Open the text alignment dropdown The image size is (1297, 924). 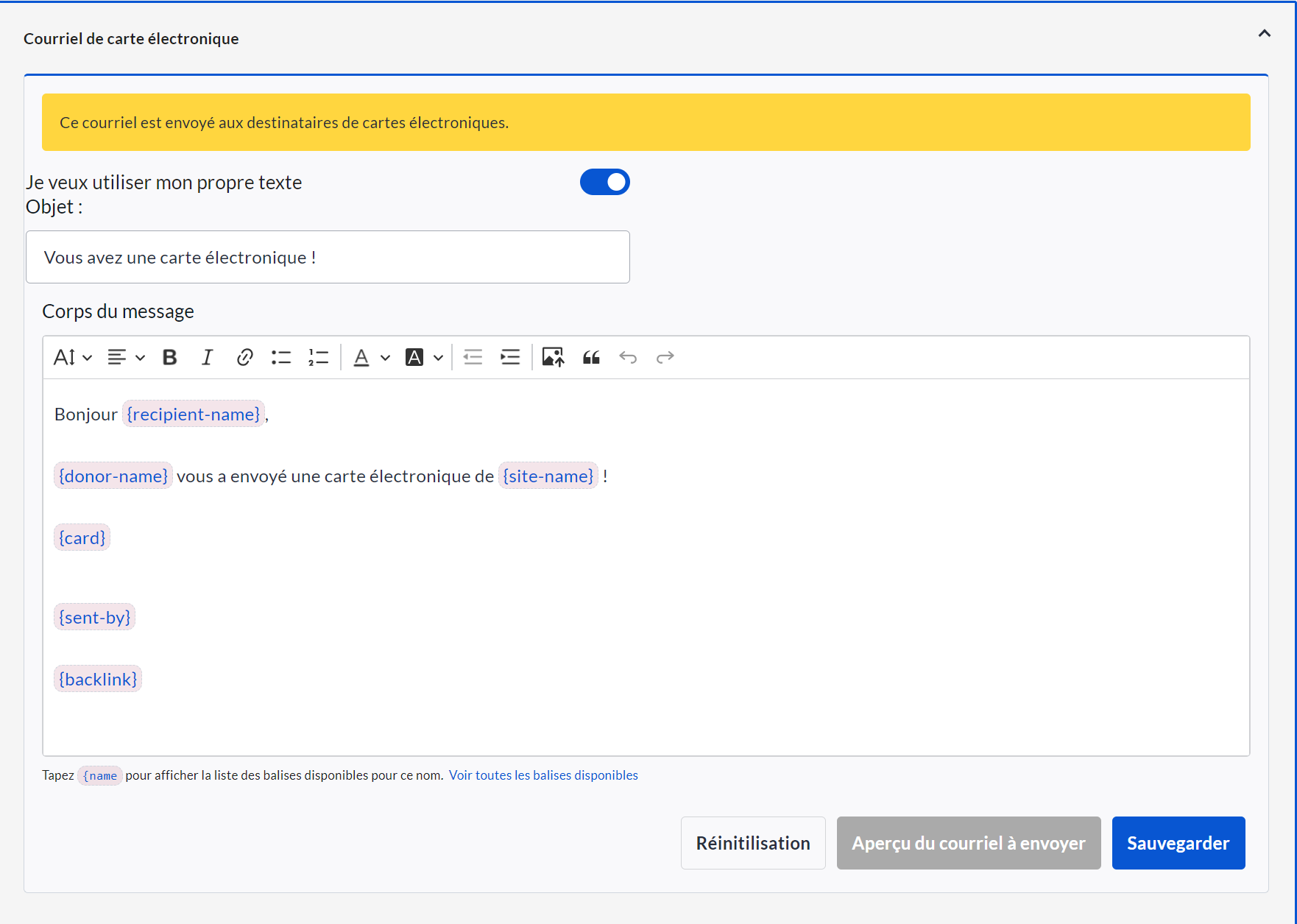126,358
